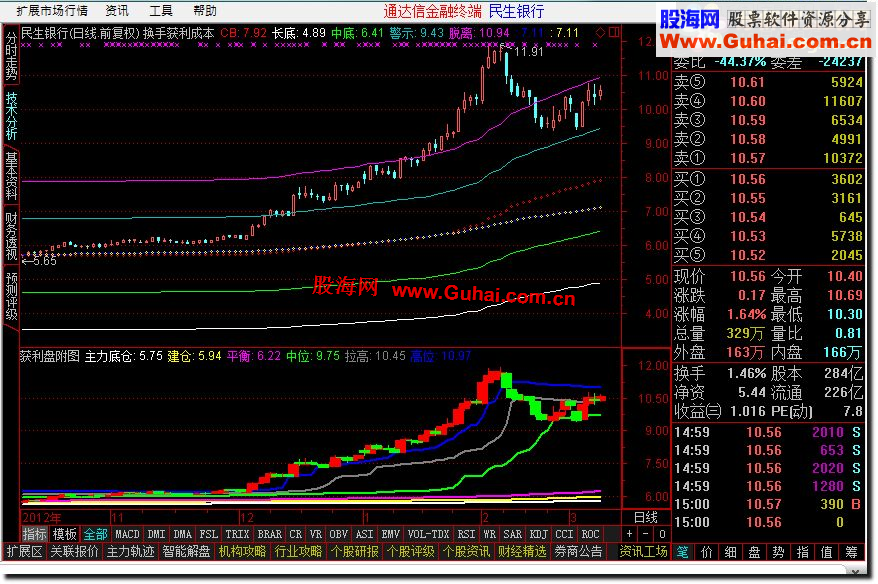This screenshot has height=584, width=878.
Task: Select the 筹 tab
Action: coord(851,552)
